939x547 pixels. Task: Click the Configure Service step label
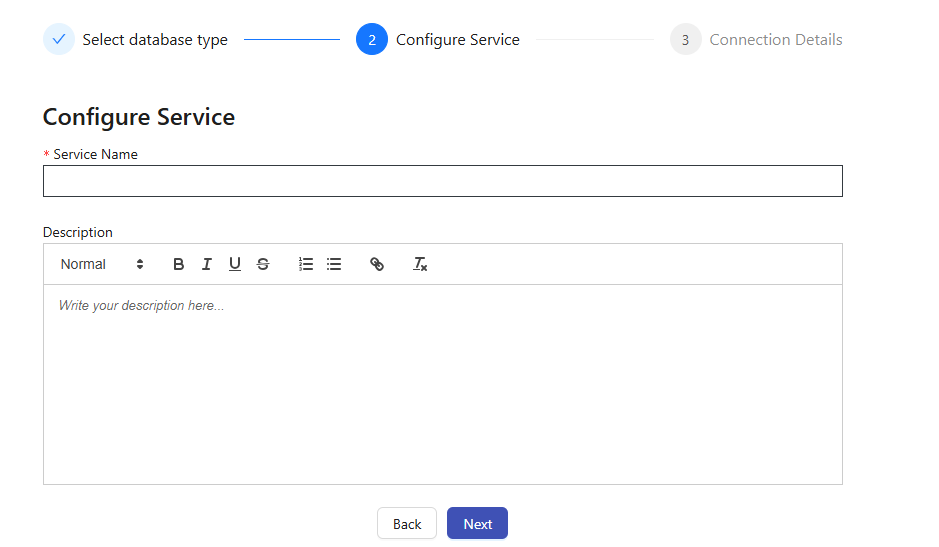coord(458,40)
